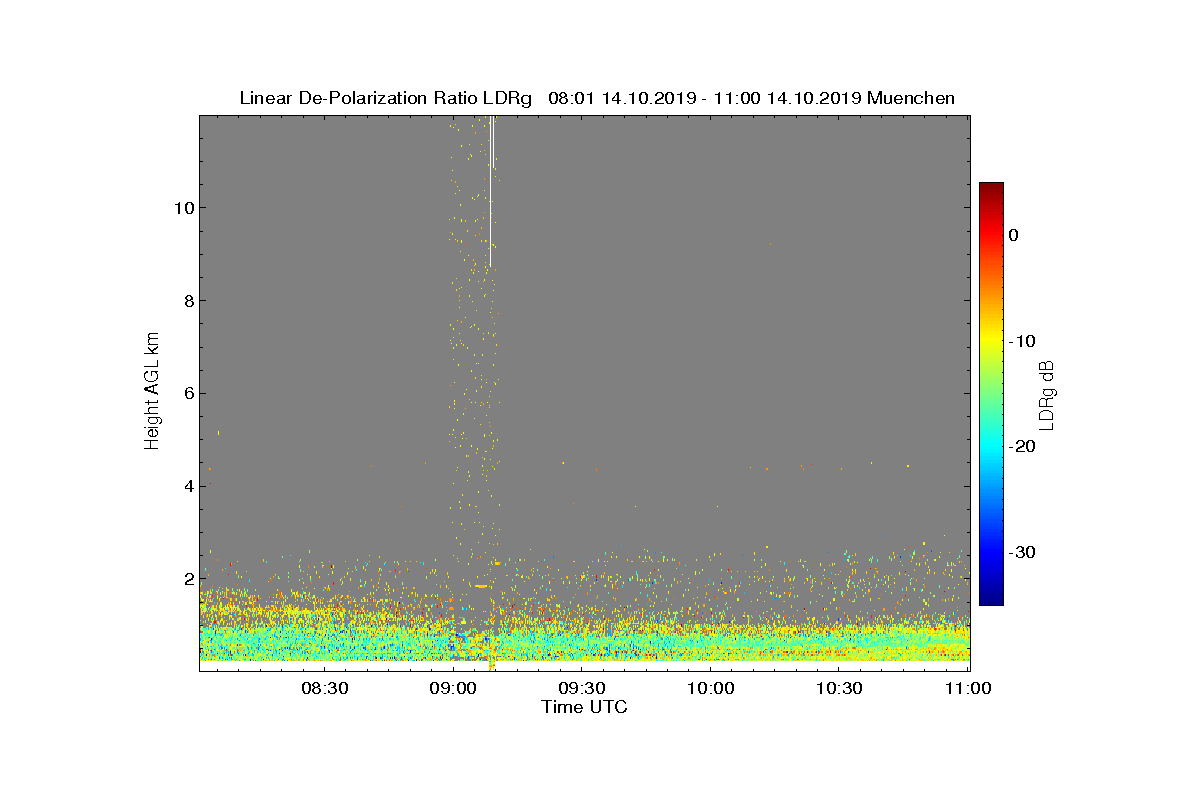Click the 10:30 time axis label
Image resolution: width=1200 pixels, height=800 pixels.
(839, 688)
